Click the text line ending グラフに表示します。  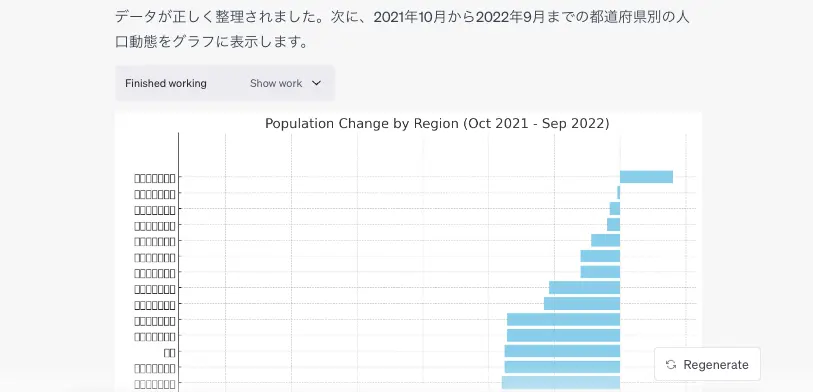click(212, 41)
